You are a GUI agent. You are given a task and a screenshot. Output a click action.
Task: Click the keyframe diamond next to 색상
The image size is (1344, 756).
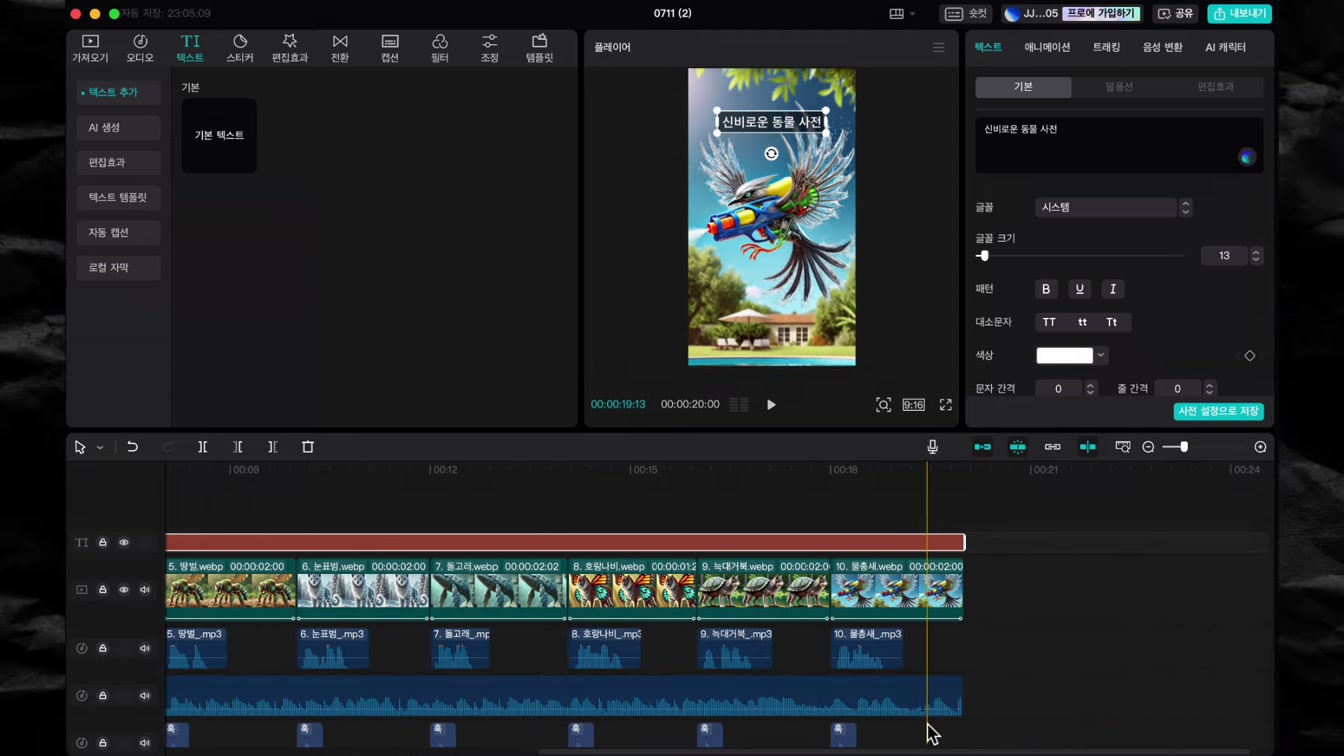[1249, 356]
